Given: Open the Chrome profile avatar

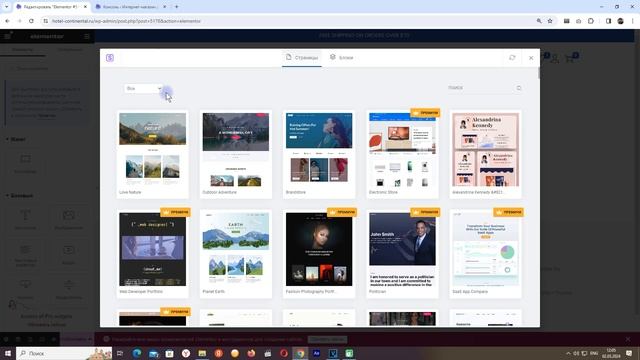Looking at the screenshot, I should [x=620, y=21].
